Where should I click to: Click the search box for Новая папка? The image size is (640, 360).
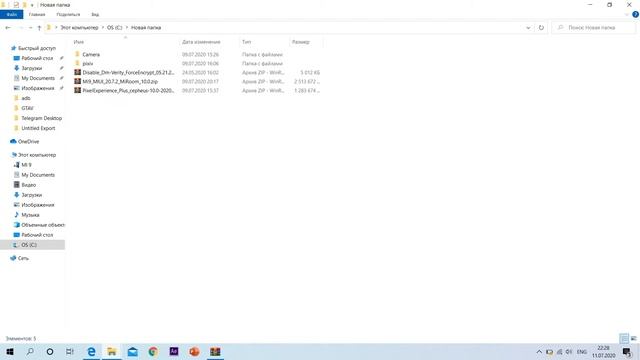[x=594, y=28]
